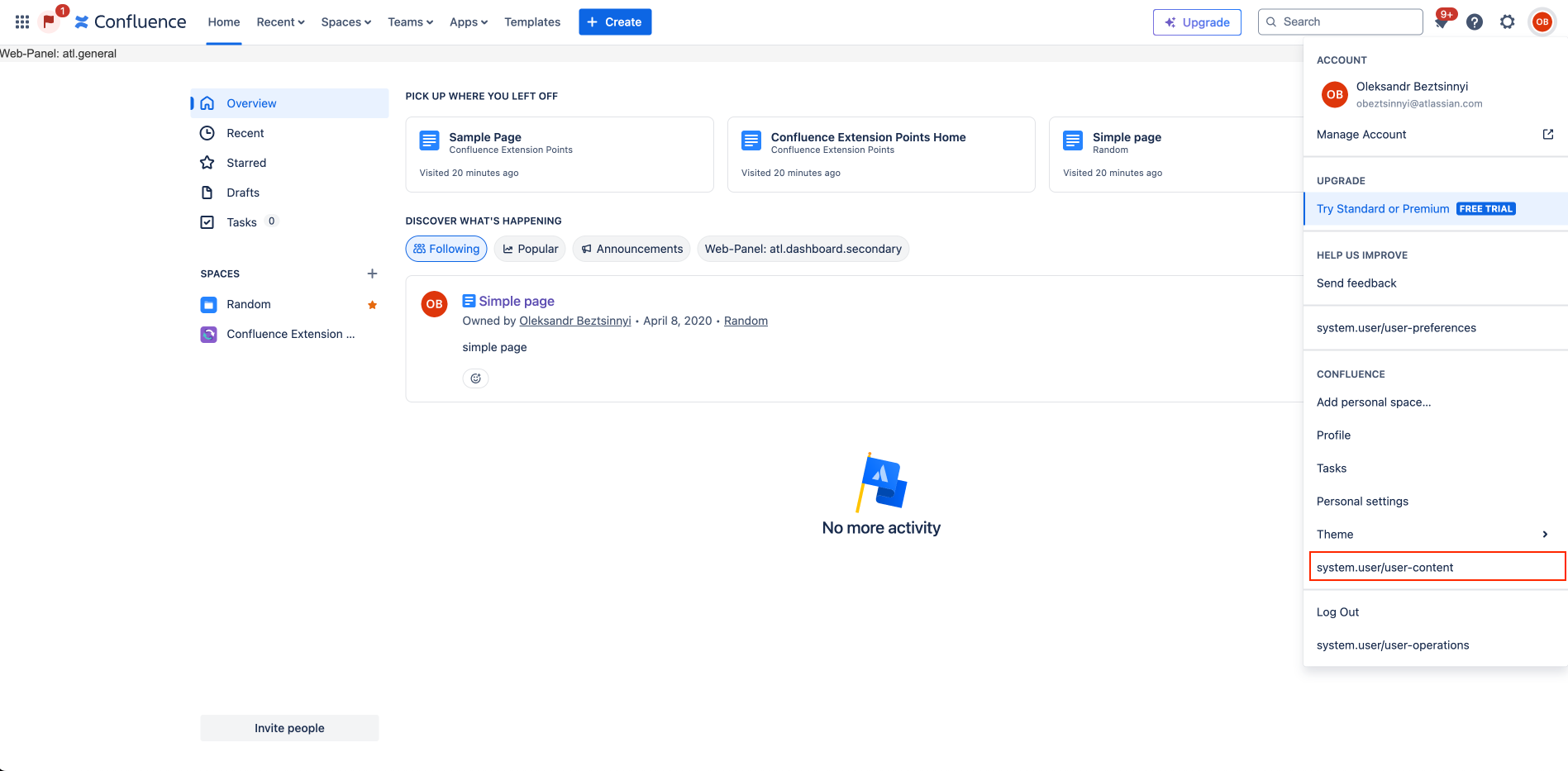This screenshot has height=771, width=1568.
Task: Open Starred in the left sidebar
Action: click(289, 163)
